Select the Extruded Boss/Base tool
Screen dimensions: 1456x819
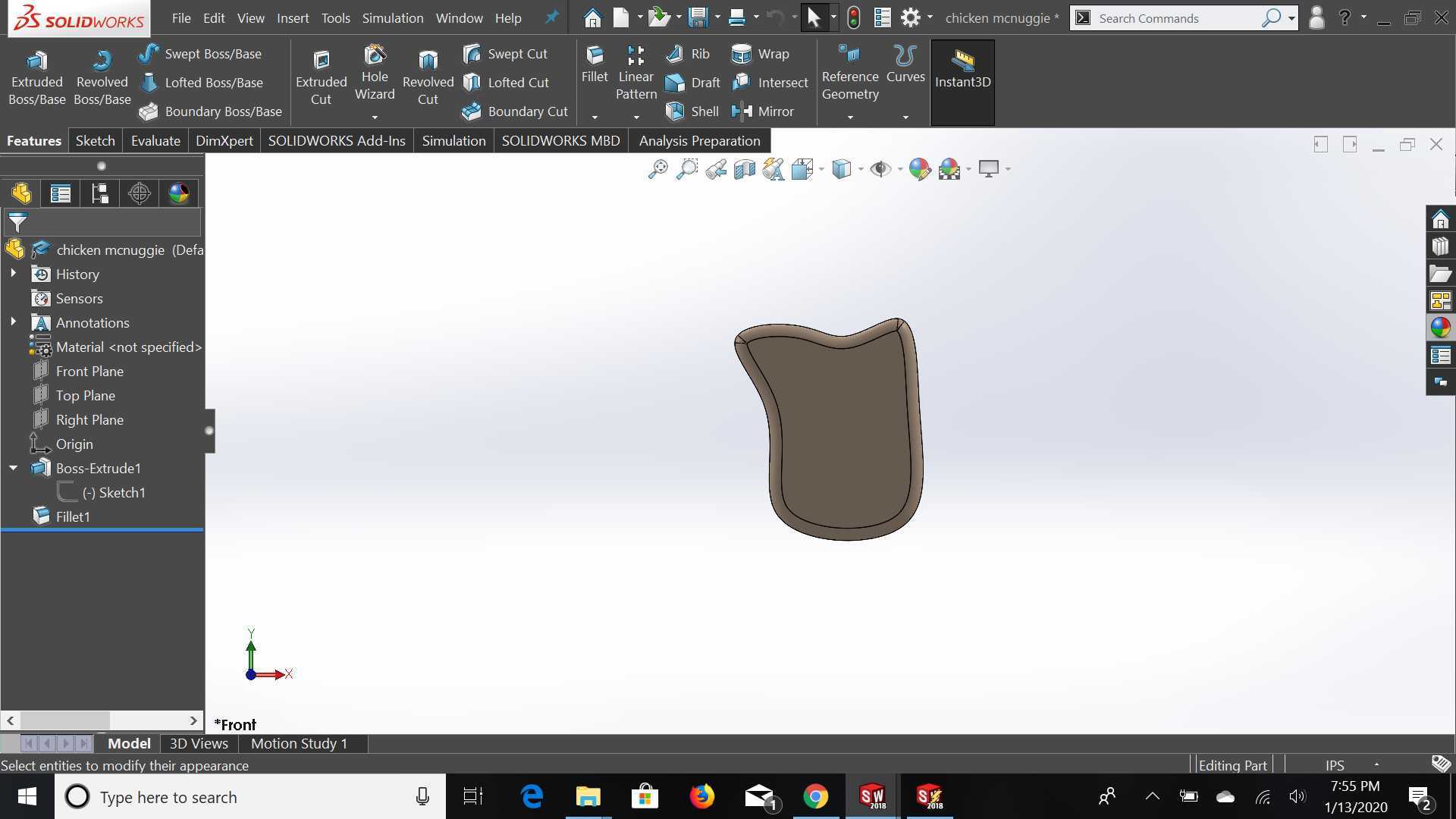(36, 78)
